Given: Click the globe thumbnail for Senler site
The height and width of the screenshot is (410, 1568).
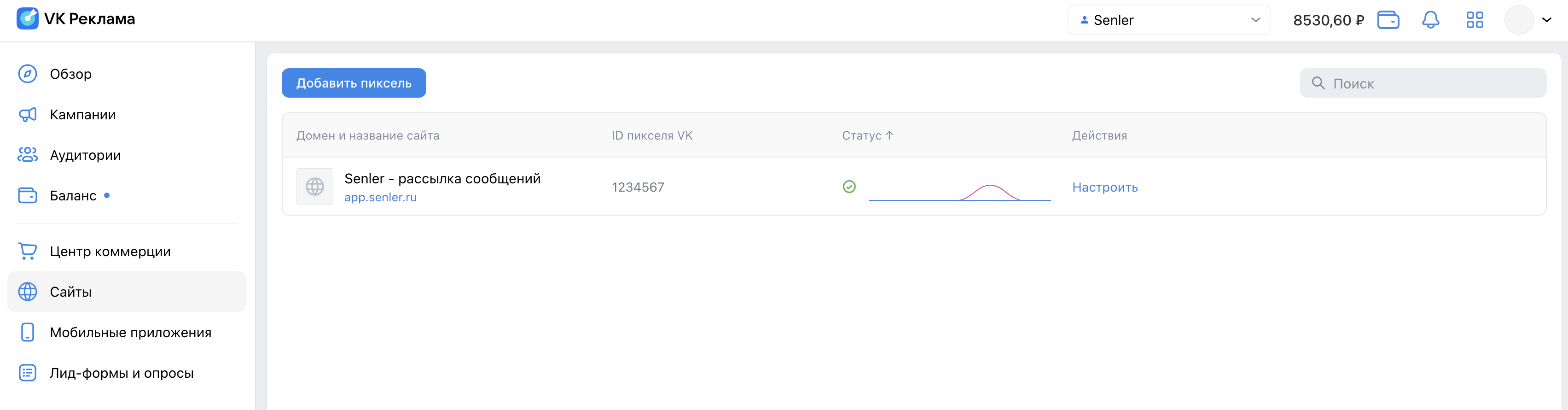Looking at the screenshot, I should click(x=315, y=187).
